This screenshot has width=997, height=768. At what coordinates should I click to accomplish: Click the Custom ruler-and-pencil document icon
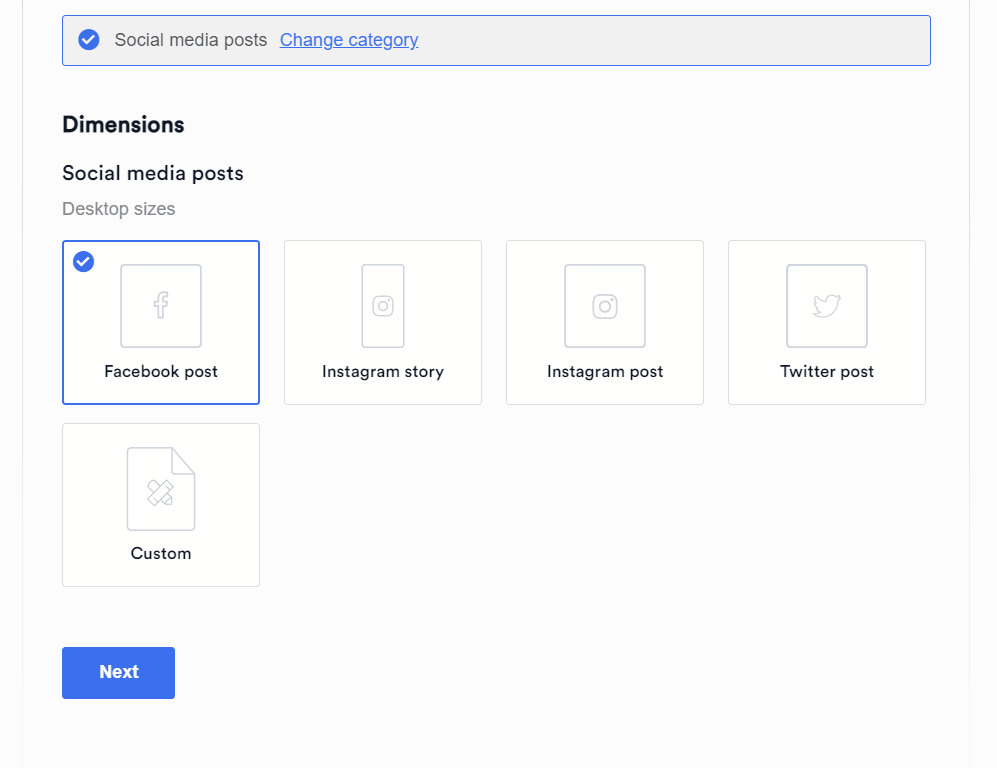coord(161,489)
